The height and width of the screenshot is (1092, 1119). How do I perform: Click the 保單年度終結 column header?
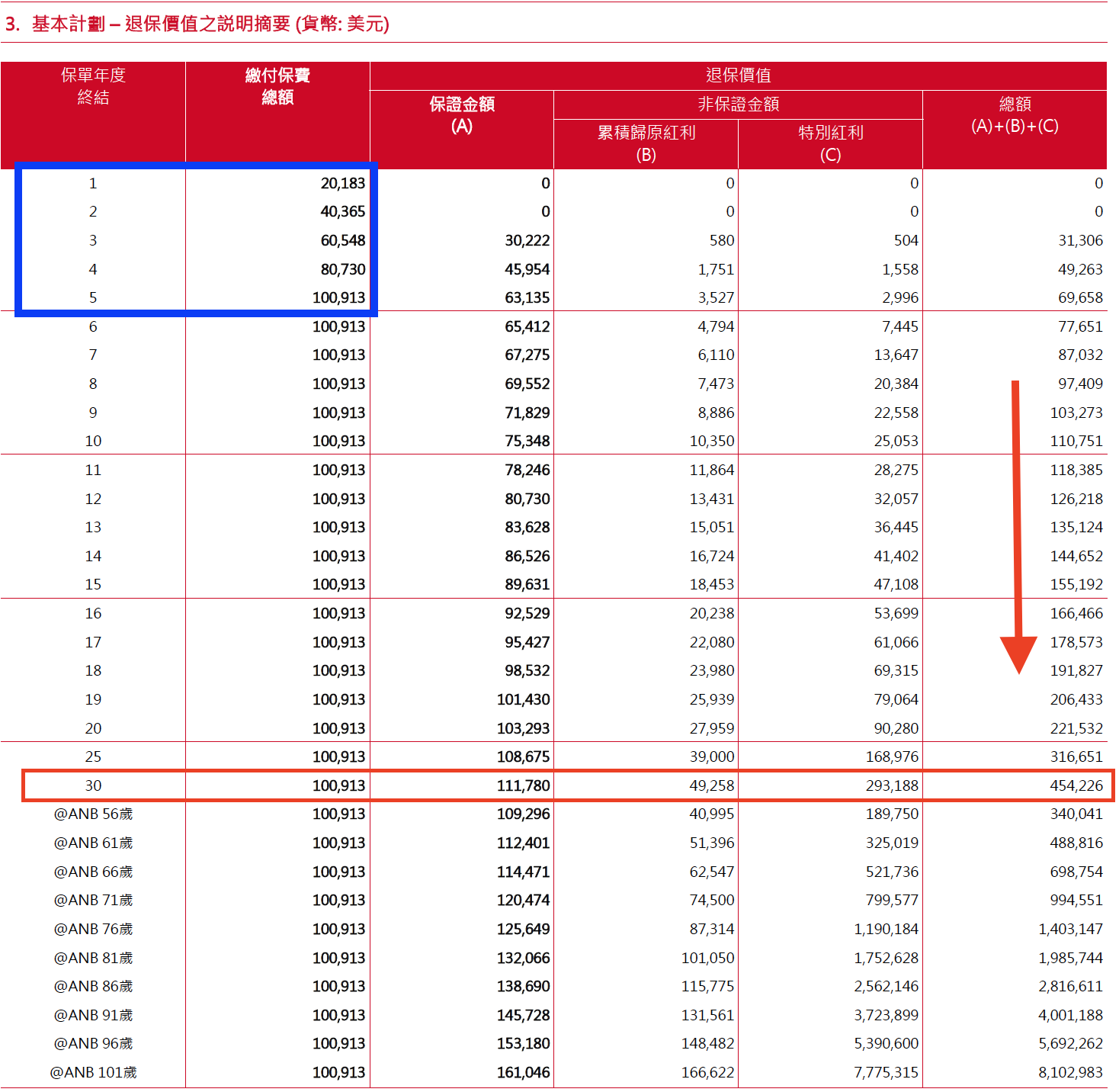point(93,86)
